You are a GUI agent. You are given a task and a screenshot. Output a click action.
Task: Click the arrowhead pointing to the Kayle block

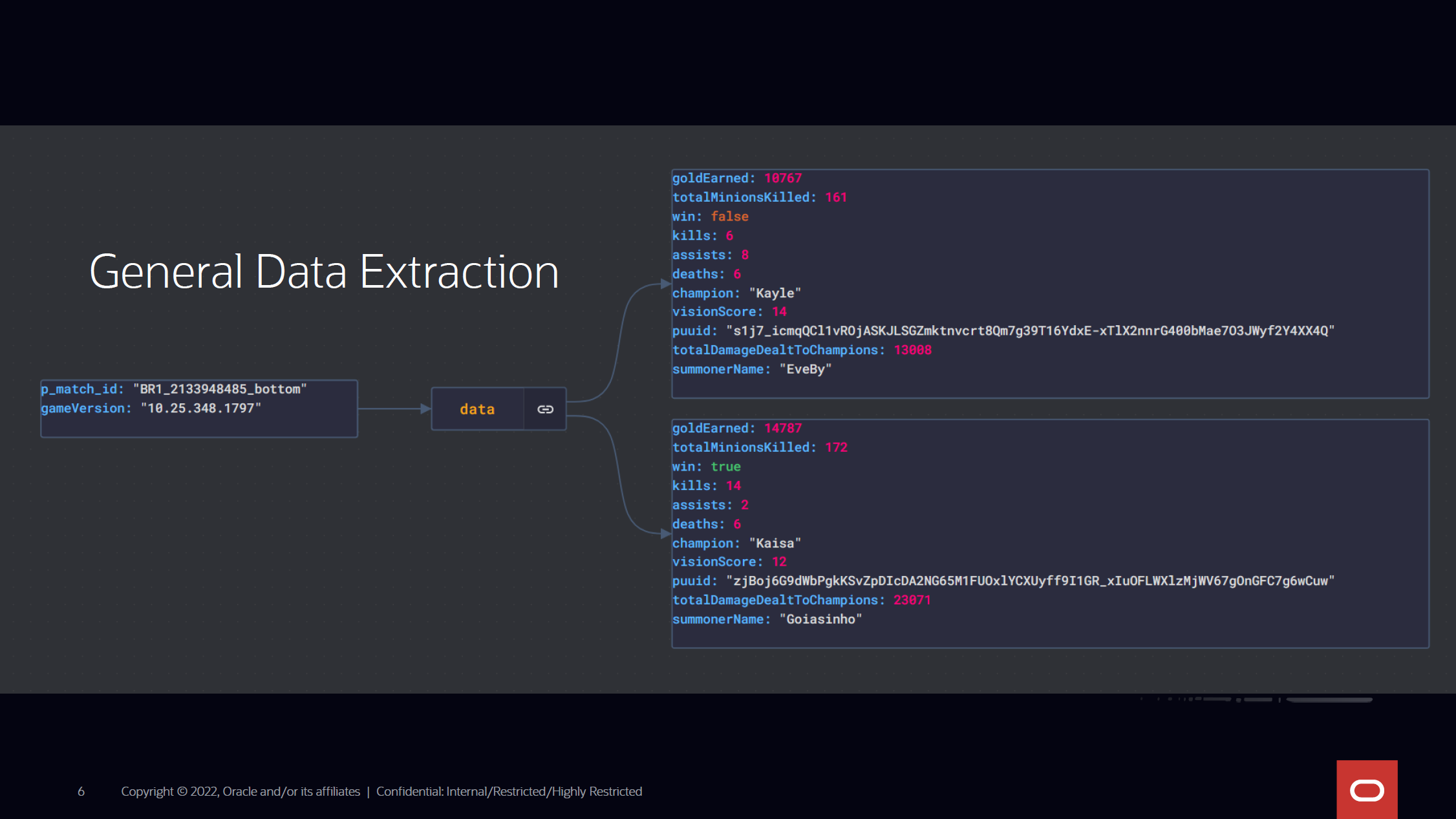point(665,284)
